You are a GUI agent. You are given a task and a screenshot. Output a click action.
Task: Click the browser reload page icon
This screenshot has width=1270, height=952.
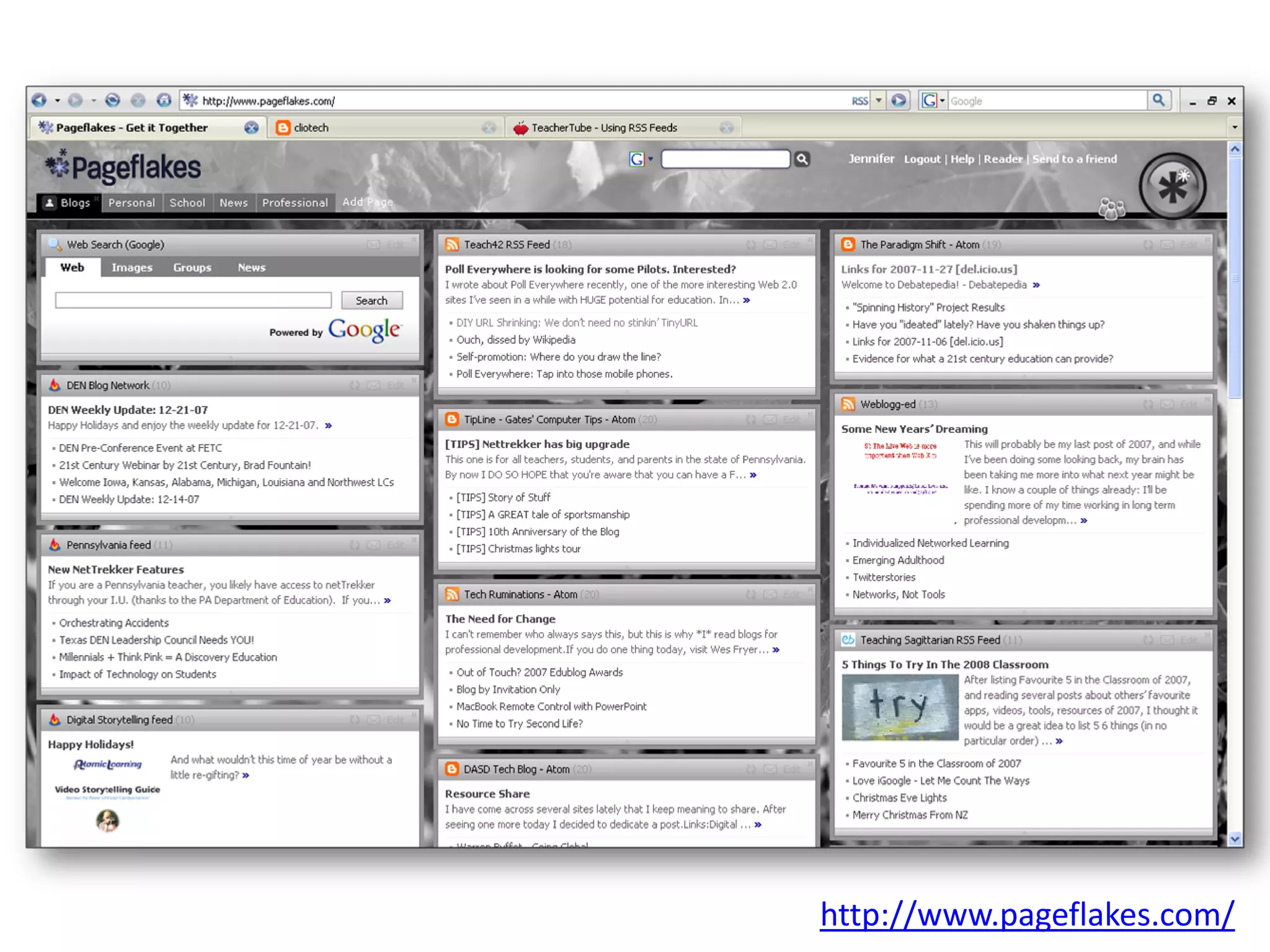pos(113,100)
